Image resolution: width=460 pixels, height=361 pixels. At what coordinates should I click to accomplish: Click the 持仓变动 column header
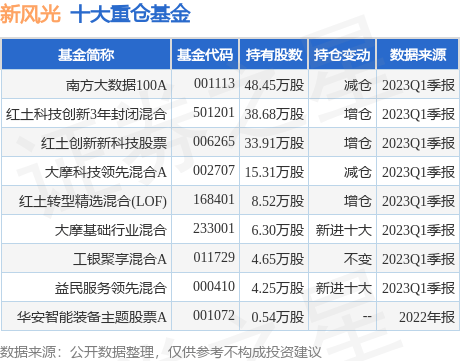pos(342,55)
